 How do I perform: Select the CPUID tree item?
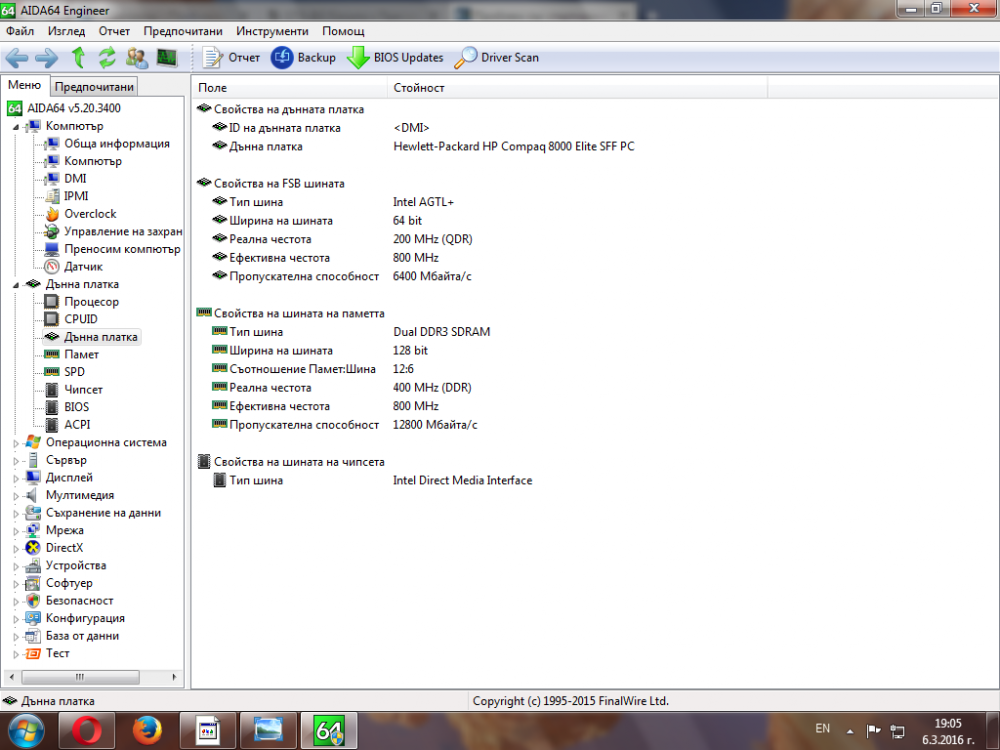click(81, 319)
